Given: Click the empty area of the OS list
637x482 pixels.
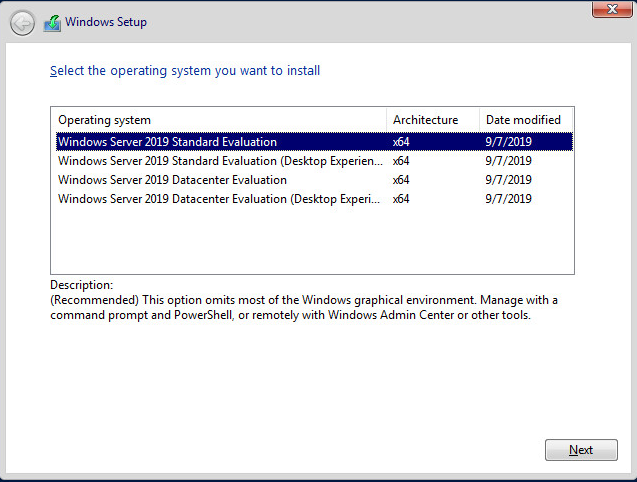Looking at the screenshot, I should (x=310, y=242).
